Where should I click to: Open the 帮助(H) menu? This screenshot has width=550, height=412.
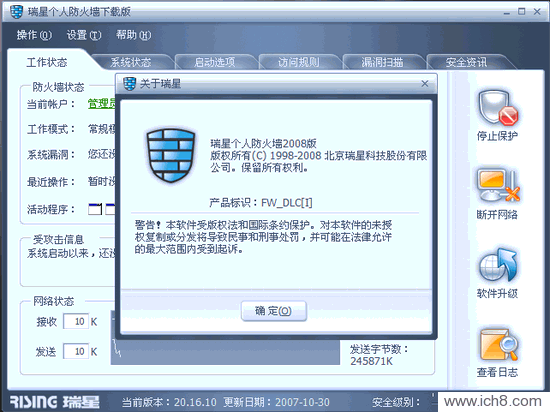pyautogui.click(x=134, y=35)
